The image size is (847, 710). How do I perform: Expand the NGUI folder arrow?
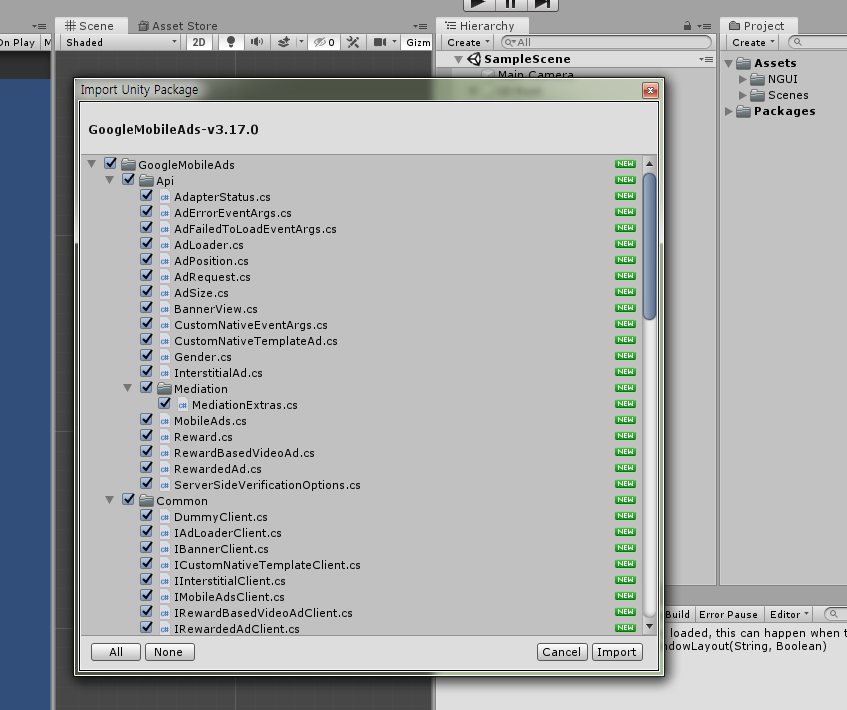[x=742, y=79]
